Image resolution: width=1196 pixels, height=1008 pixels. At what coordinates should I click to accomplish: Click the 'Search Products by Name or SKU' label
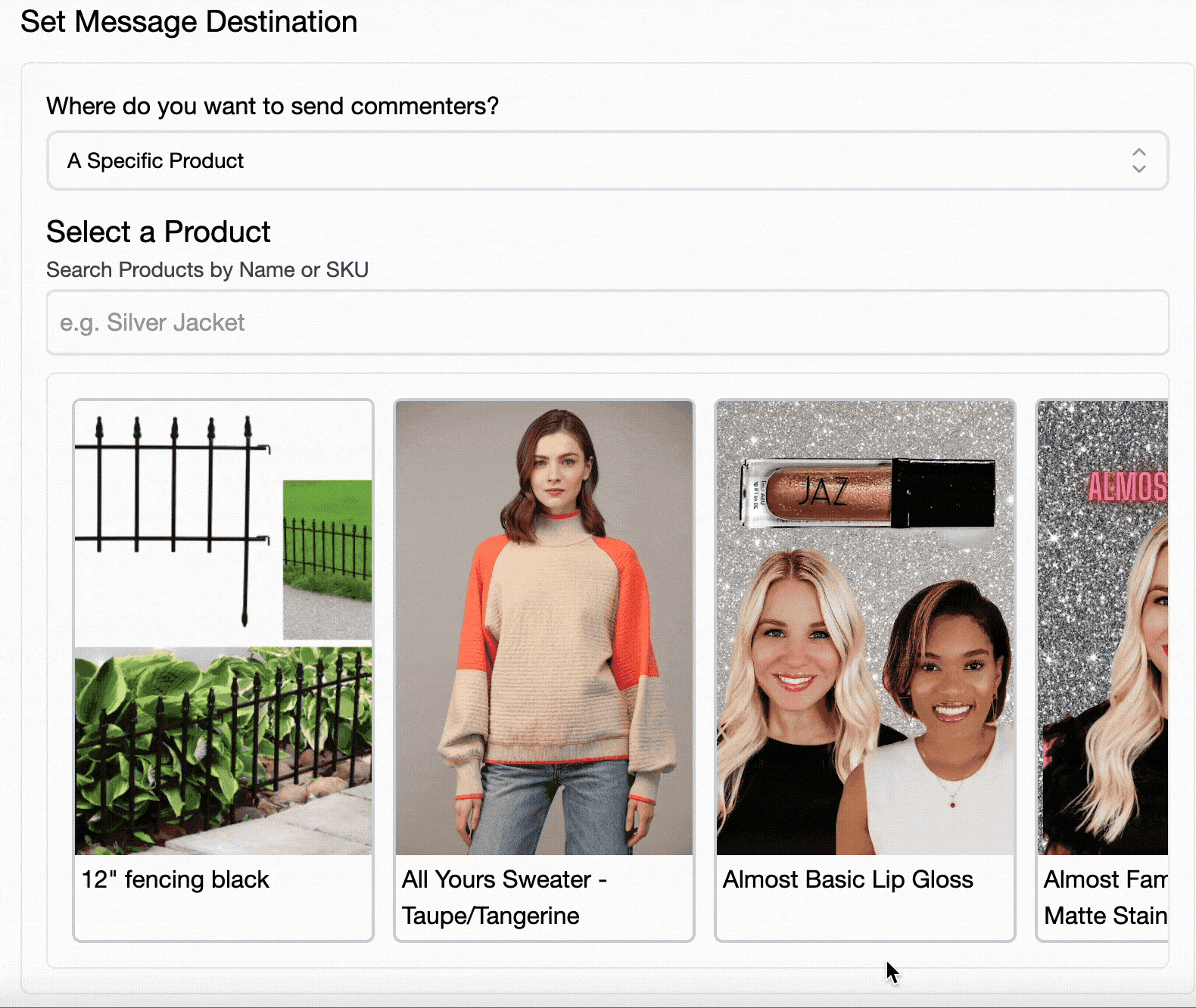tap(207, 270)
